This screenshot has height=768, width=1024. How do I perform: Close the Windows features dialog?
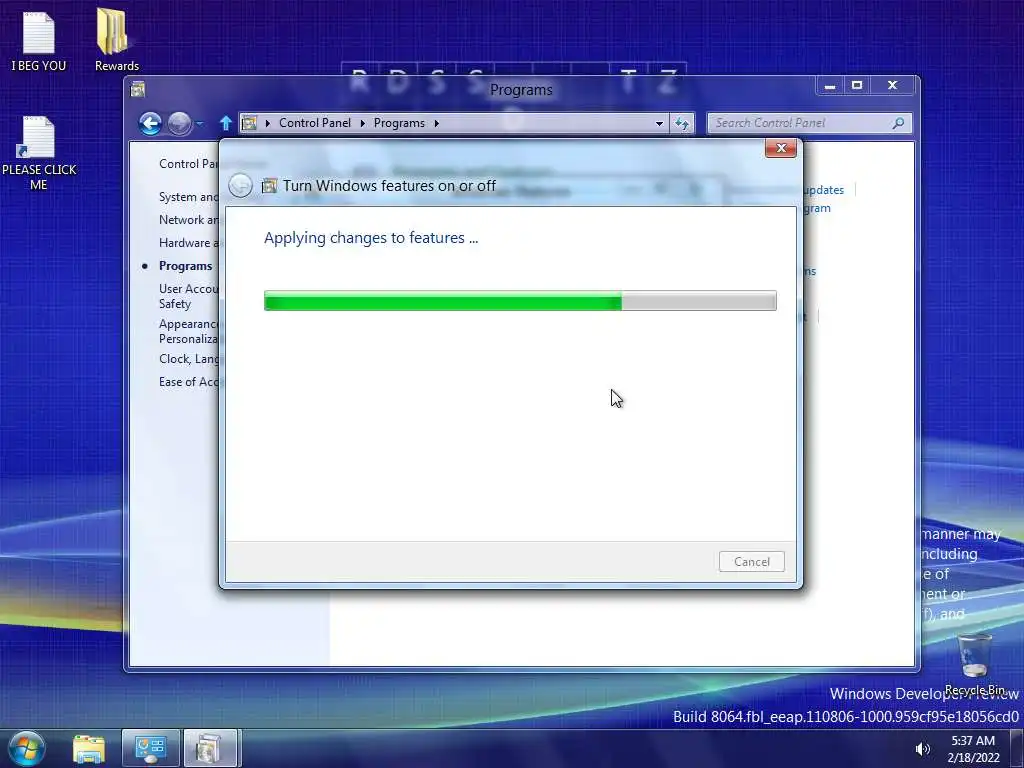pyautogui.click(x=780, y=148)
